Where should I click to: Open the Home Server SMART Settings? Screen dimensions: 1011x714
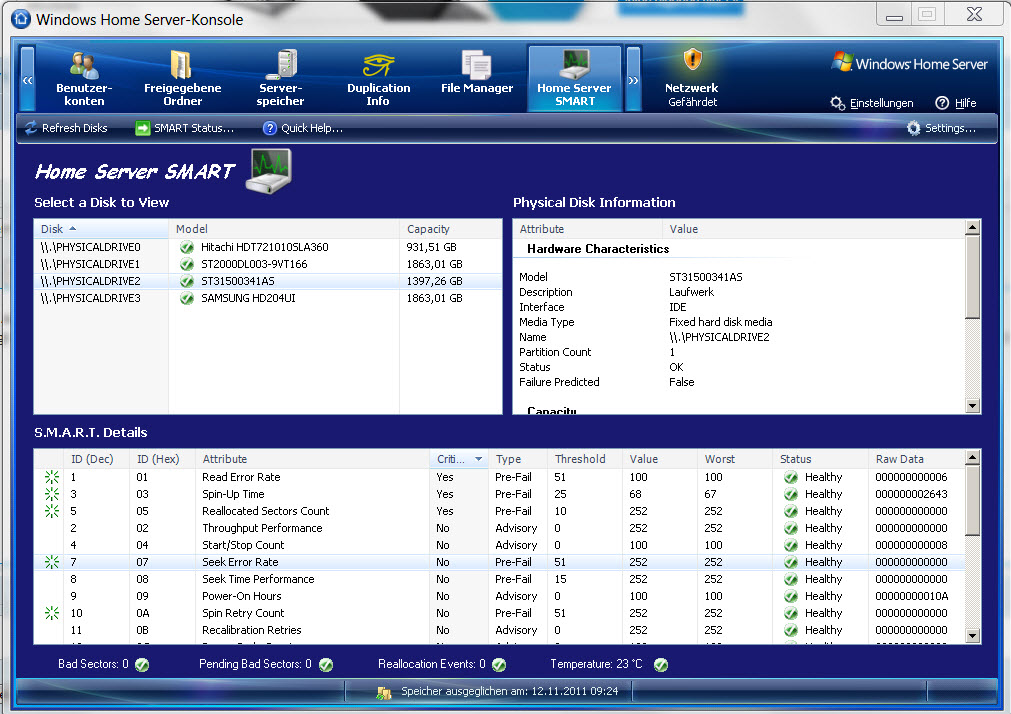coord(942,128)
